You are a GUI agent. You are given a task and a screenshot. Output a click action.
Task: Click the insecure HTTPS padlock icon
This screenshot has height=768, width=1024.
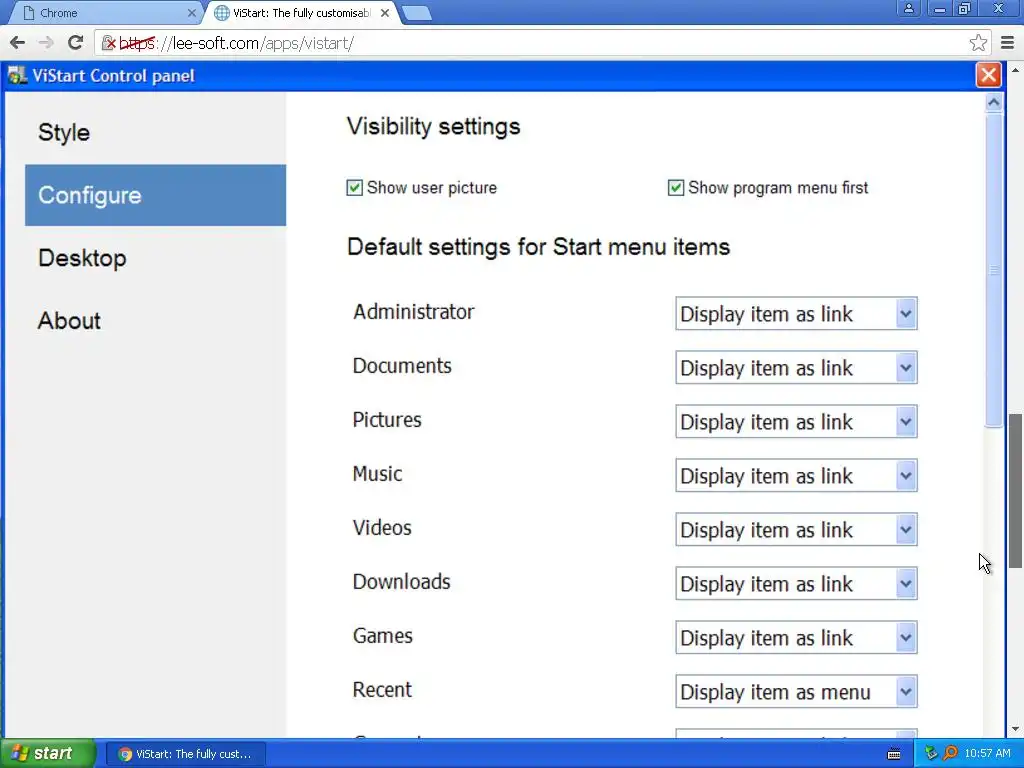point(108,43)
